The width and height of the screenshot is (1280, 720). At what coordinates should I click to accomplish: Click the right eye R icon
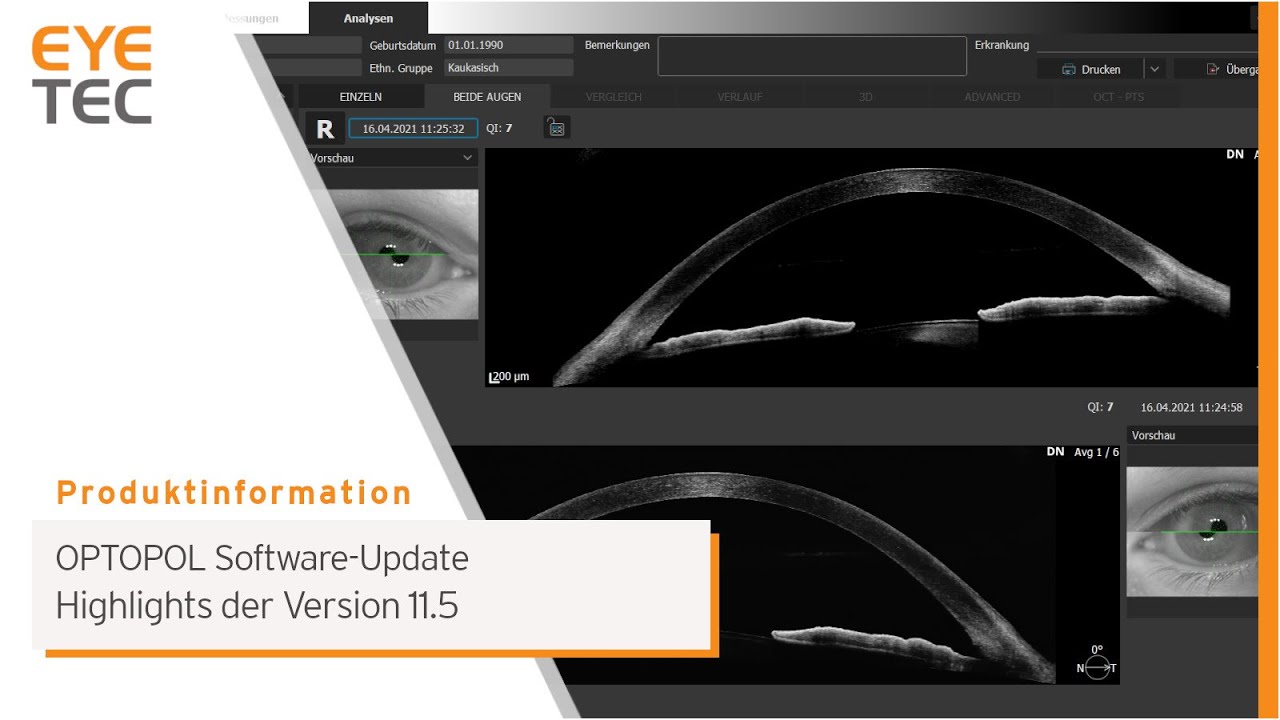[x=324, y=129]
